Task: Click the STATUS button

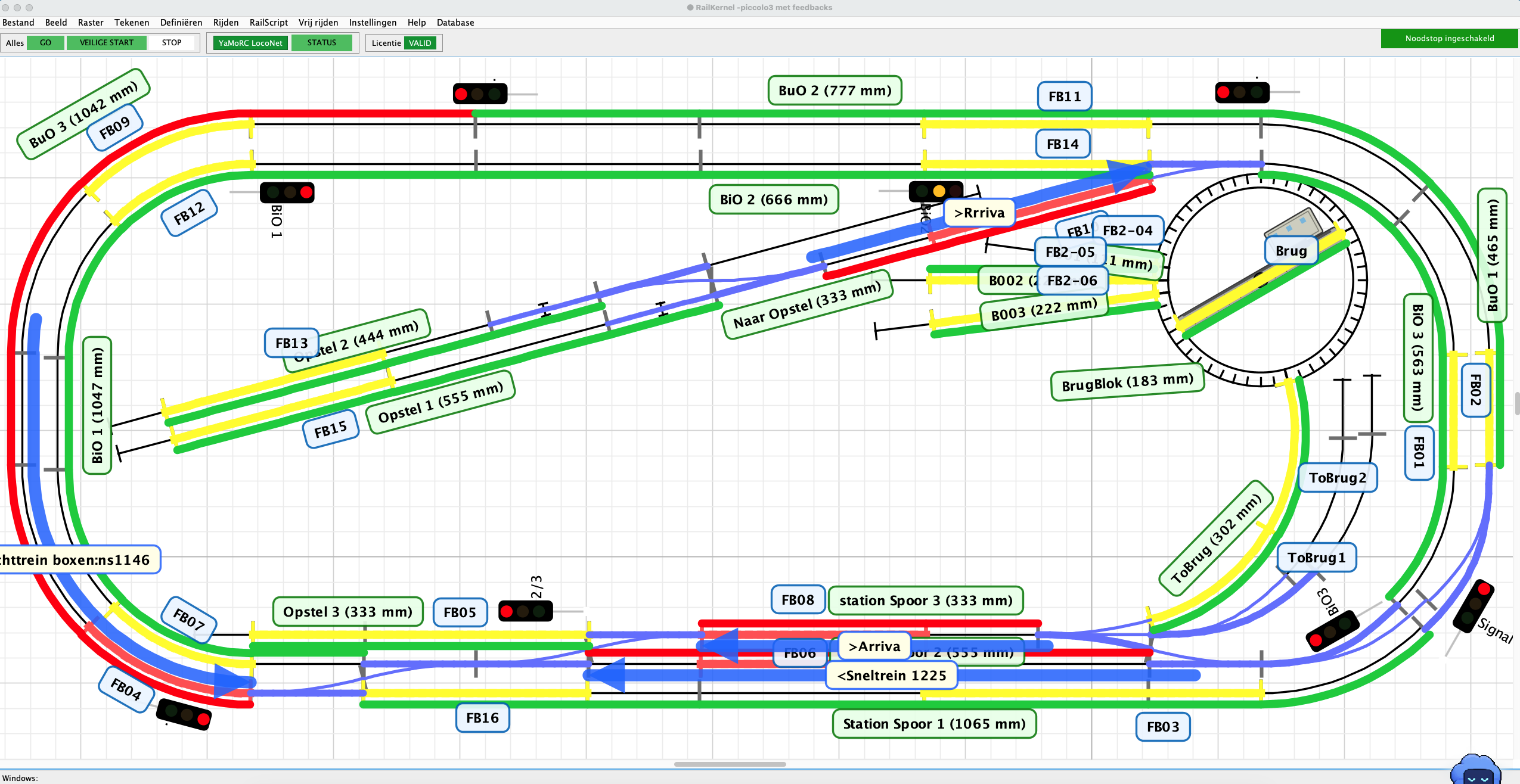Action: coord(322,43)
